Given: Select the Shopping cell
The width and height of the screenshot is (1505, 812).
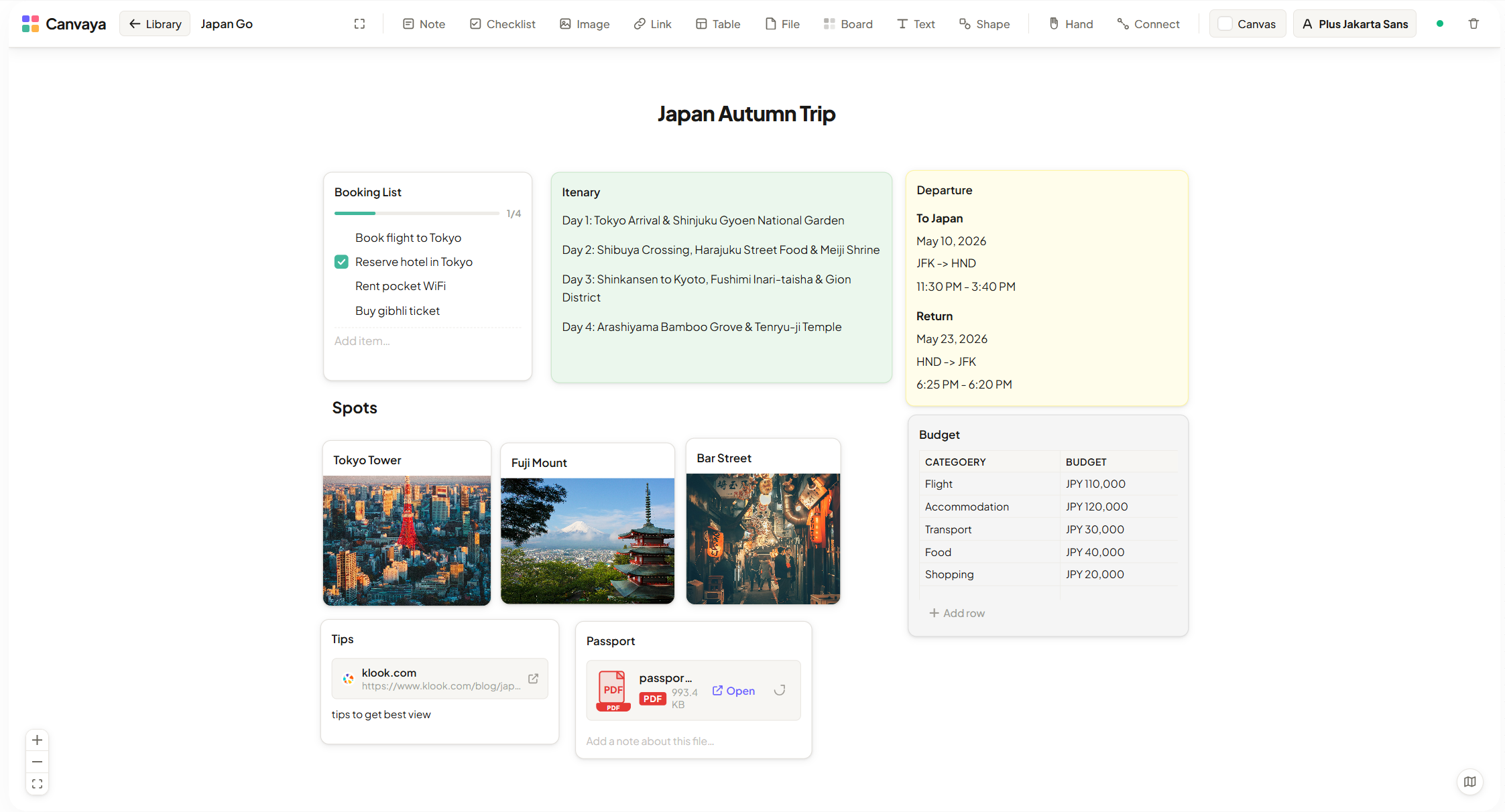Looking at the screenshot, I should (x=989, y=574).
